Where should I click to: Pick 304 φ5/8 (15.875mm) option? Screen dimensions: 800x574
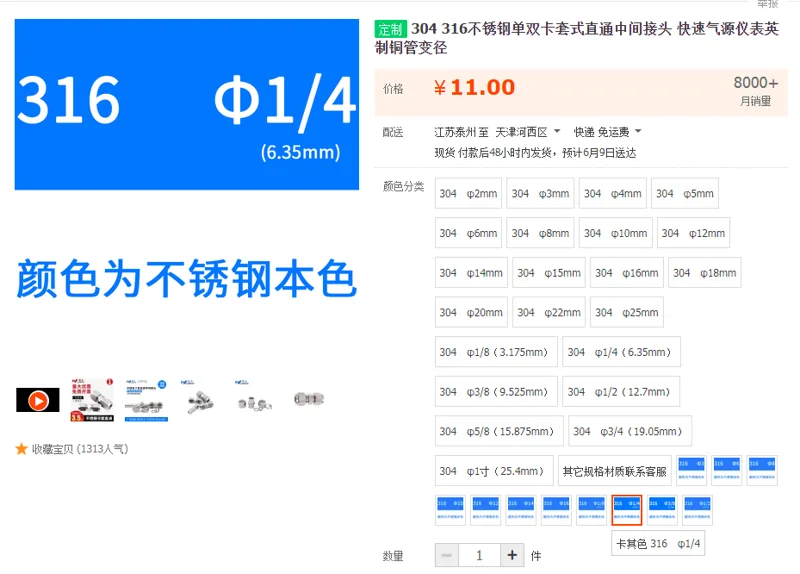[x=499, y=432]
